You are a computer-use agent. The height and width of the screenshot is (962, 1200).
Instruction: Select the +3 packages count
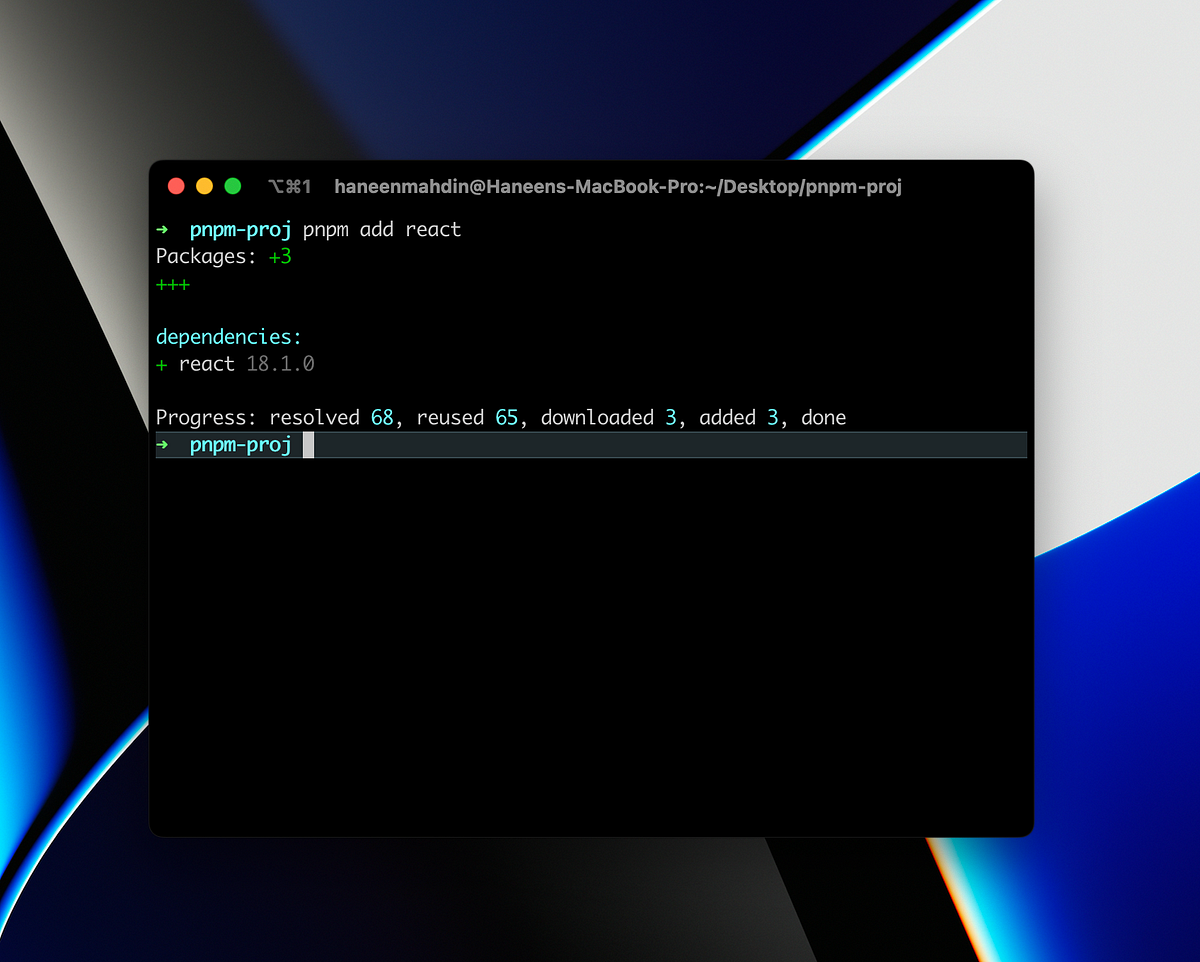pyautogui.click(x=280, y=256)
